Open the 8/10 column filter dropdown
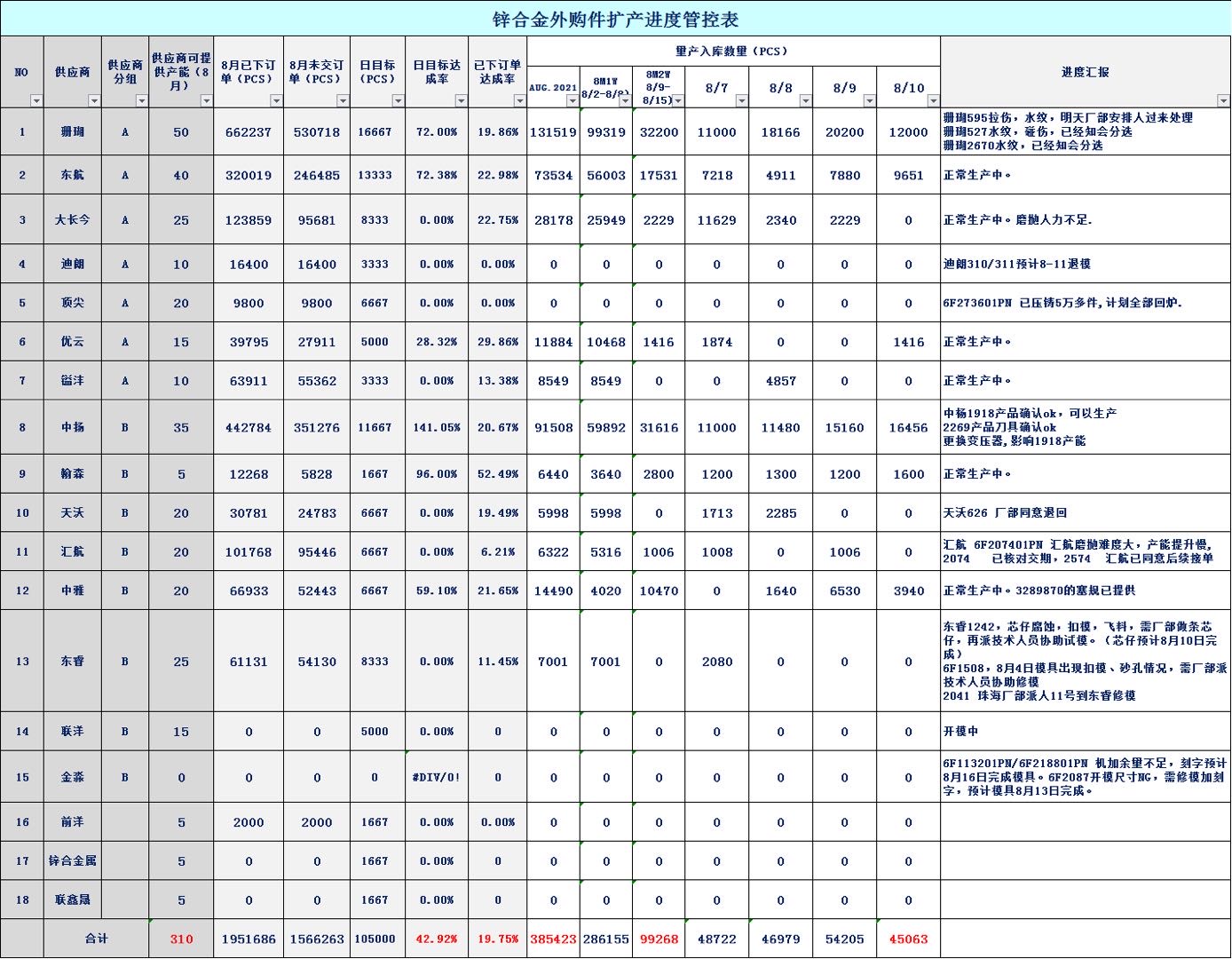This screenshot has width=1232, height=959. point(932,101)
